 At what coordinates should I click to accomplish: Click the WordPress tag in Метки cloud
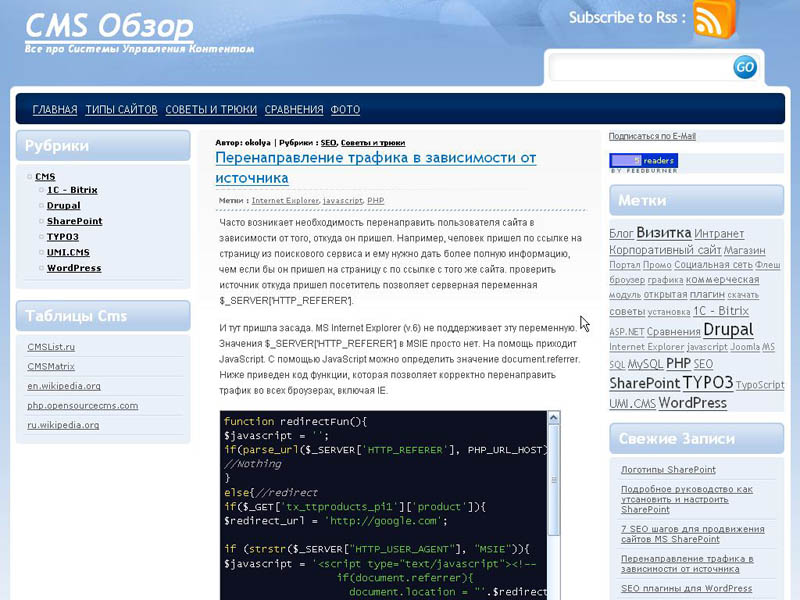pos(692,403)
